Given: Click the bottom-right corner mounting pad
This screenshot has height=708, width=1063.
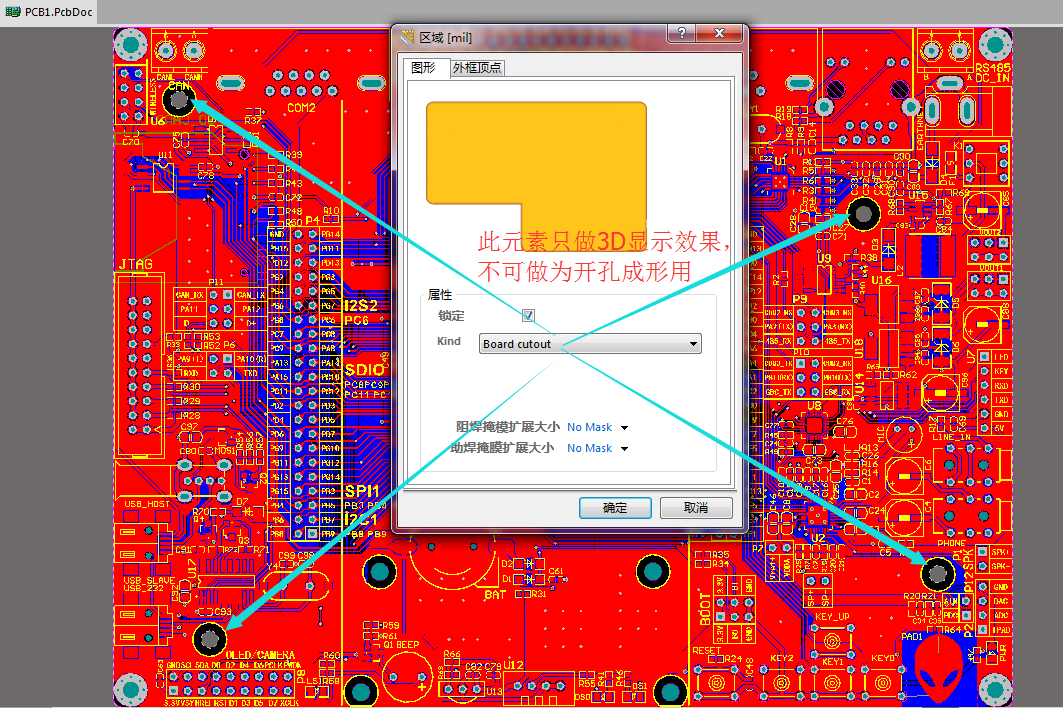Looking at the screenshot, I should coord(994,688).
